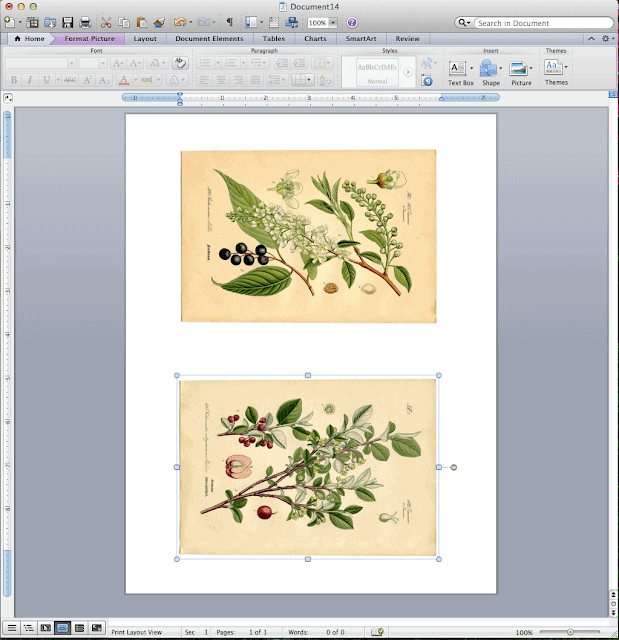Click the Themes icon
The width and height of the screenshot is (619, 640).
(553, 67)
